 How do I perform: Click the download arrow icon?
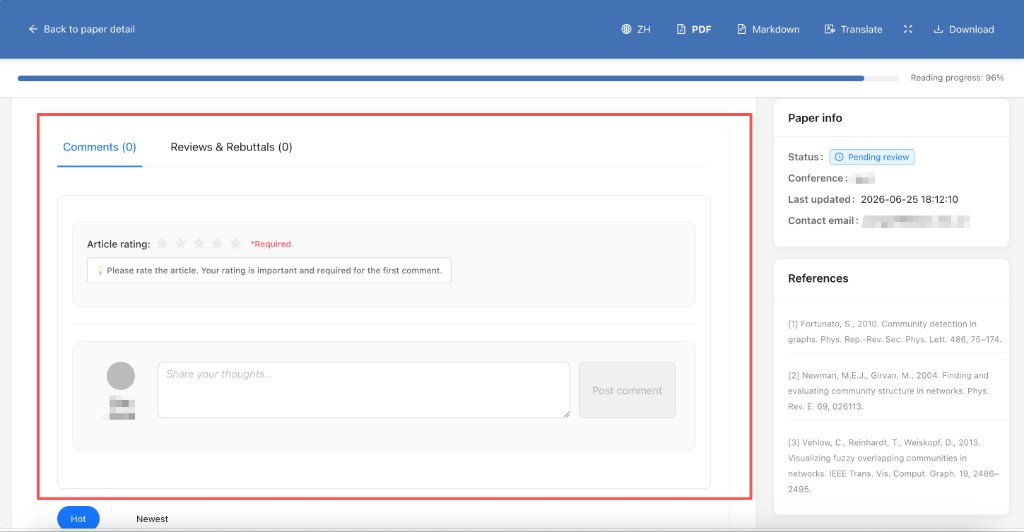point(938,29)
